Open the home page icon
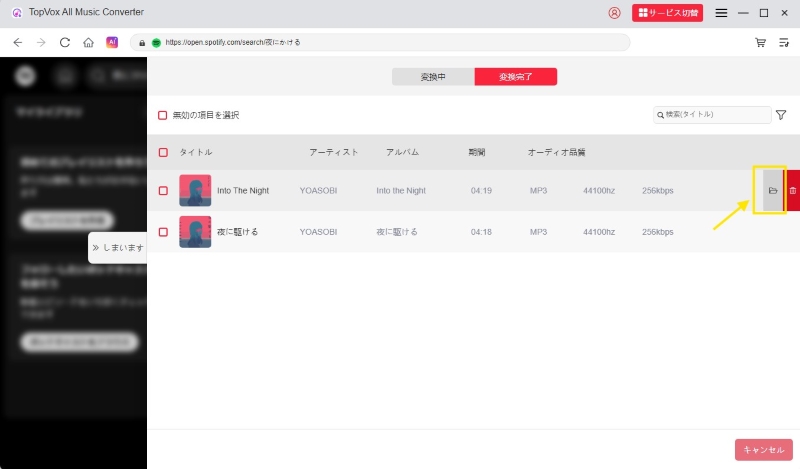 click(88, 42)
